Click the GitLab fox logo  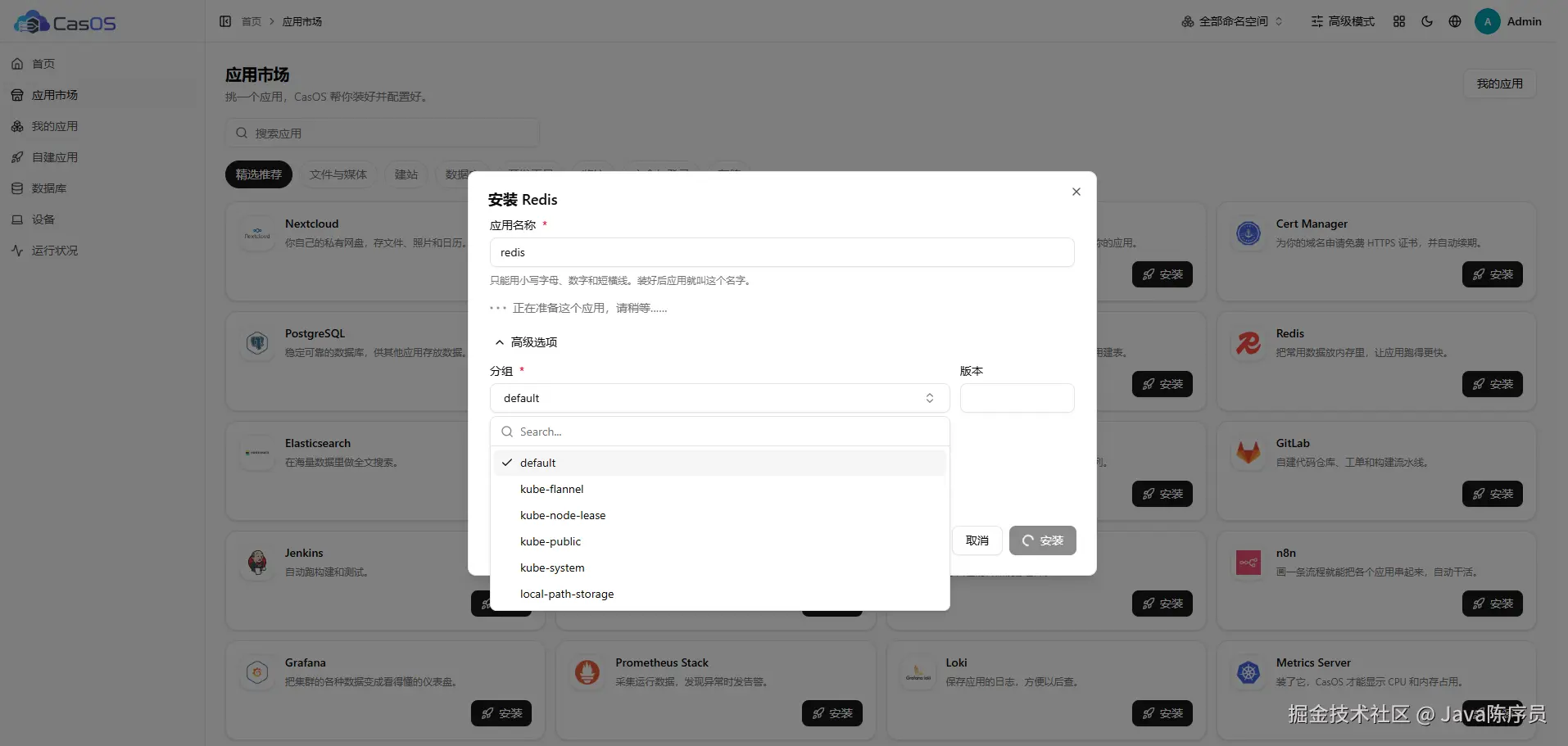point(1249,453)
